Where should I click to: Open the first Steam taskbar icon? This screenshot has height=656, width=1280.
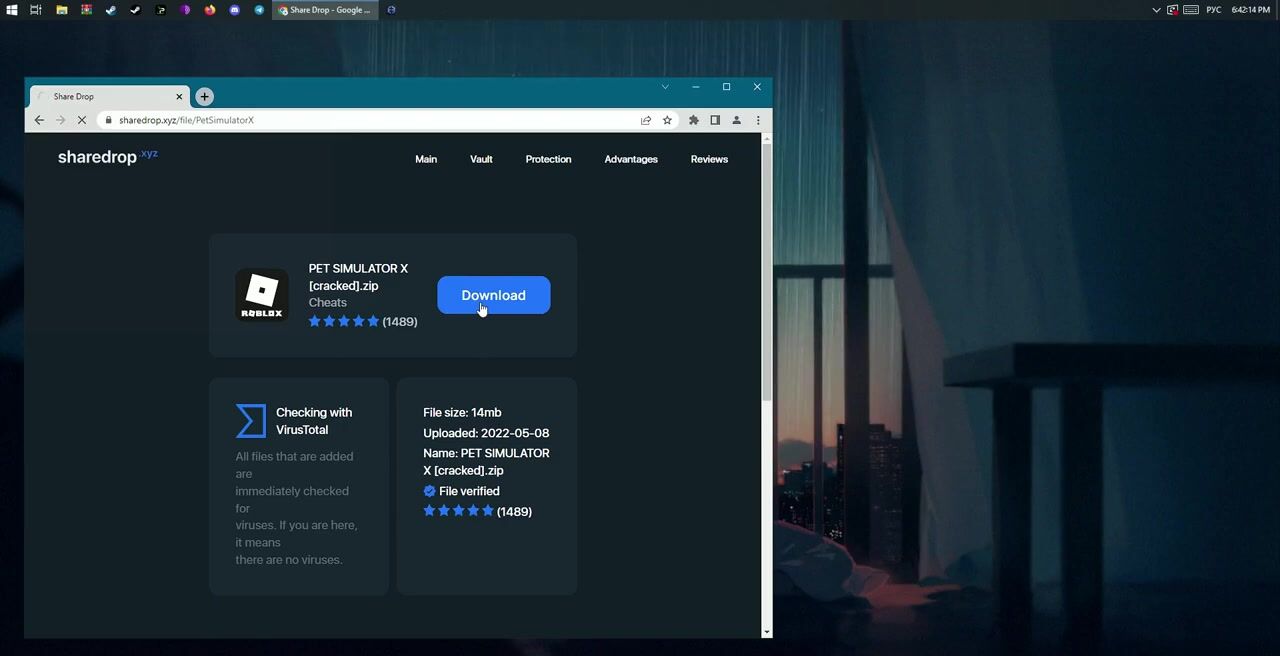110,10
